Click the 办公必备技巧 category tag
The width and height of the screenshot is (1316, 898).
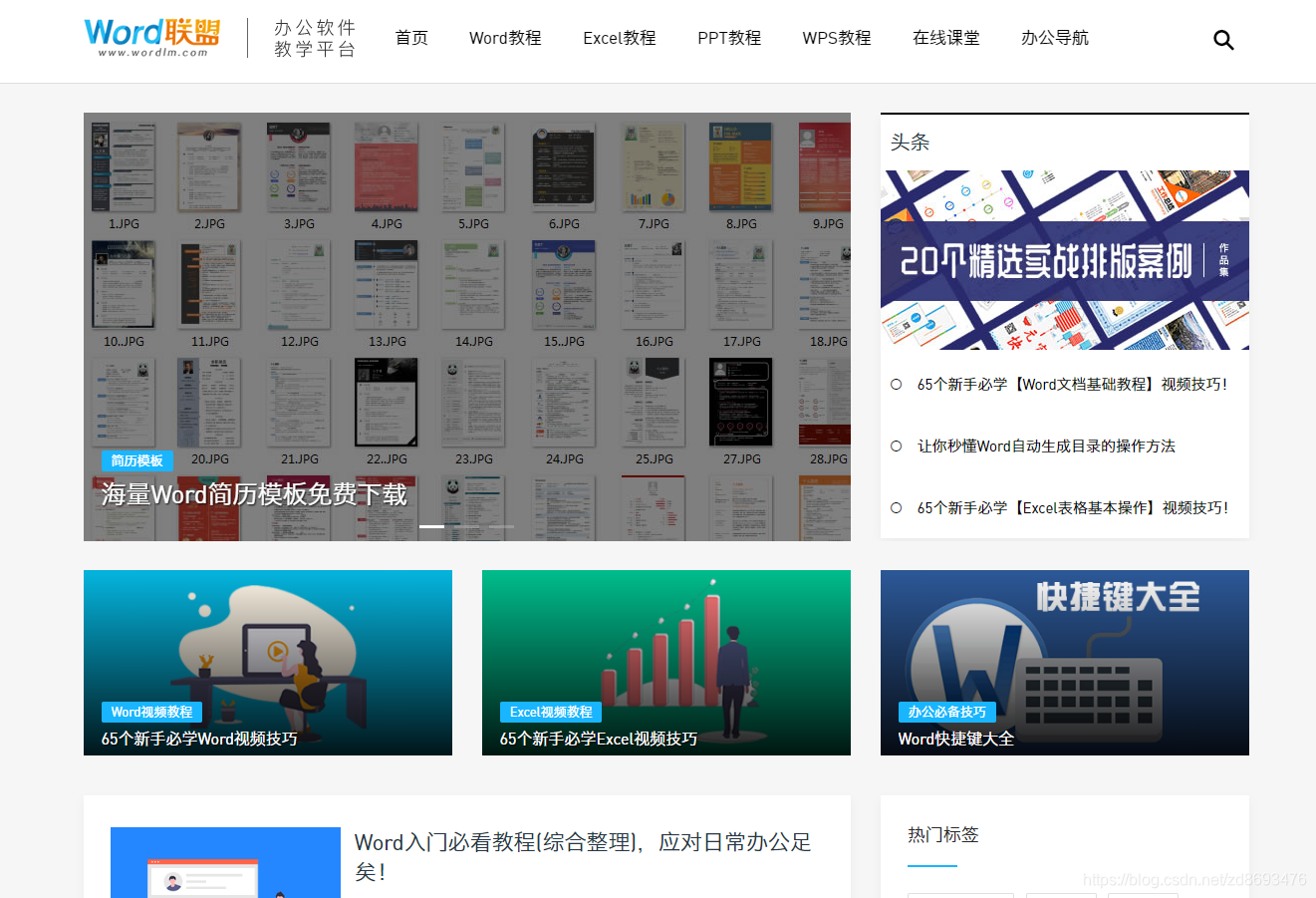[x=947, y=712]
